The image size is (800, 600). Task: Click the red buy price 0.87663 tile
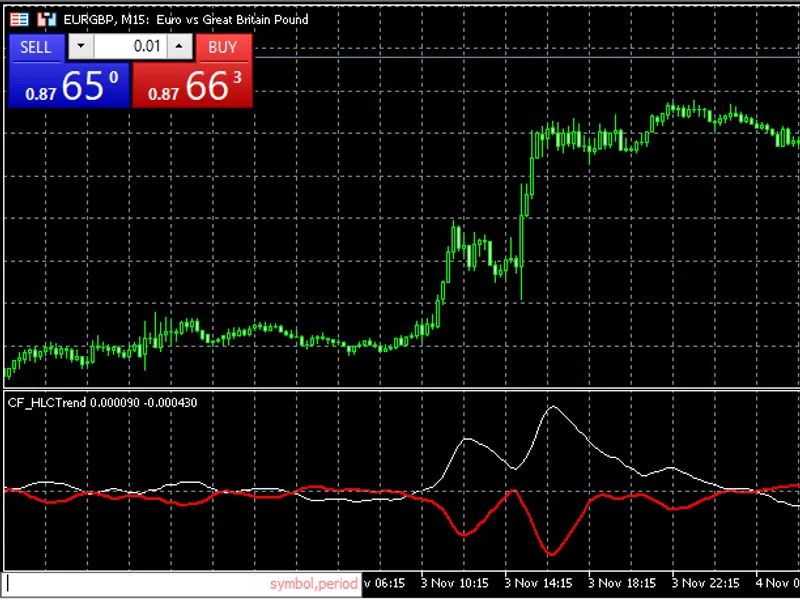click(192, 85)
